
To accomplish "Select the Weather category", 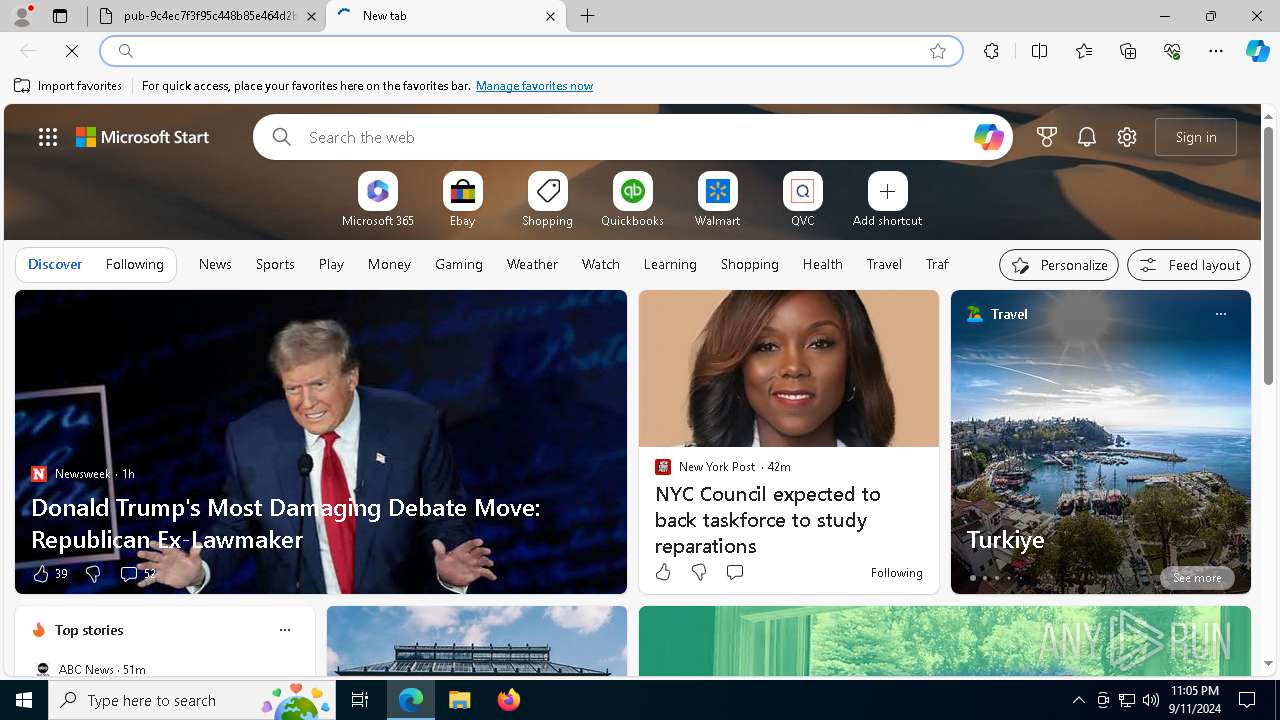I will point(532,264).
